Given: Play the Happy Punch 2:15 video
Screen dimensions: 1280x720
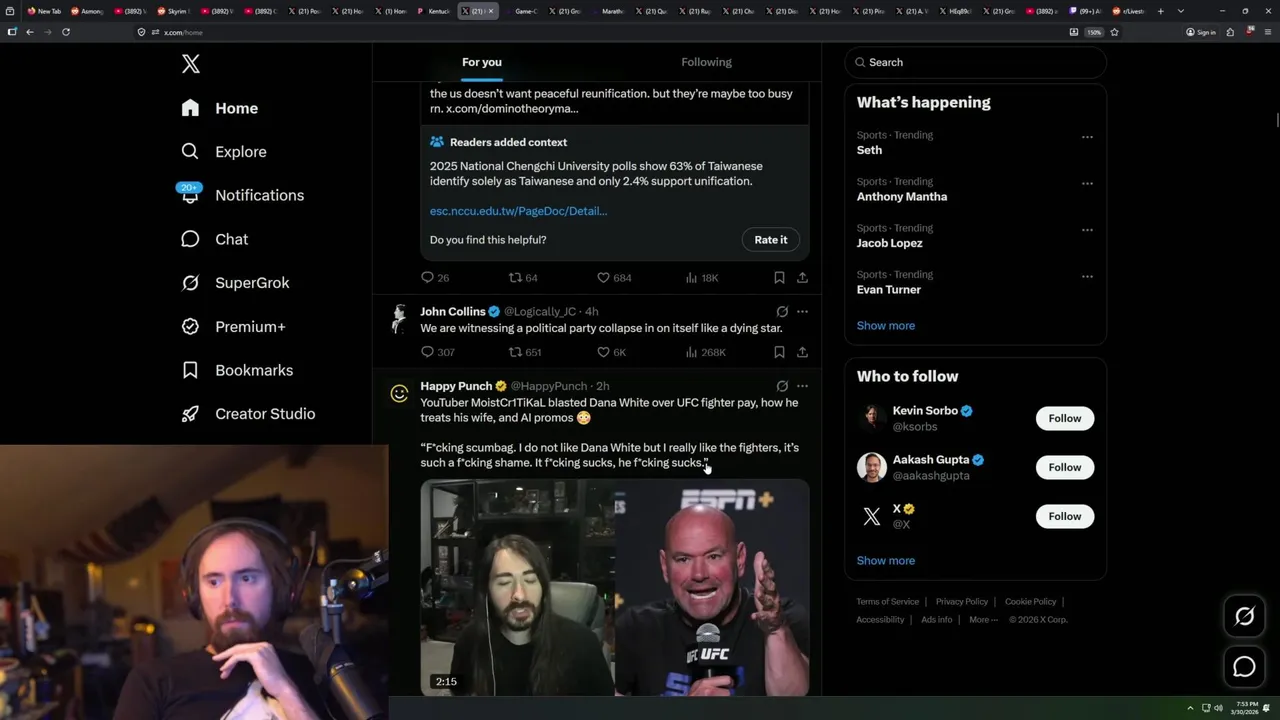Looking at the screenshot, I should tap(615, 587).
